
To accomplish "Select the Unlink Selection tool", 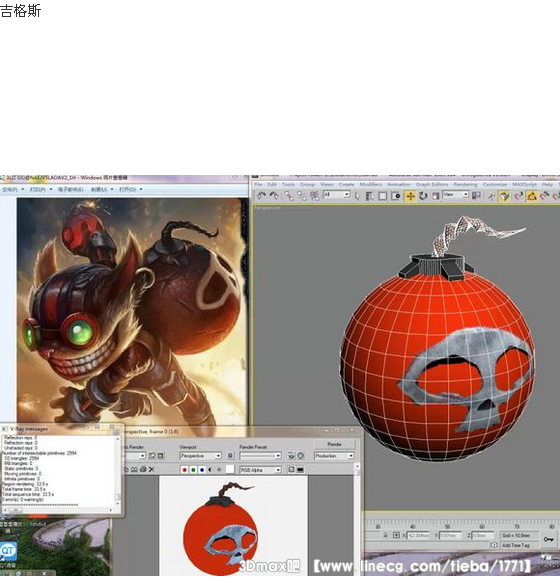I will pos(302,196).
